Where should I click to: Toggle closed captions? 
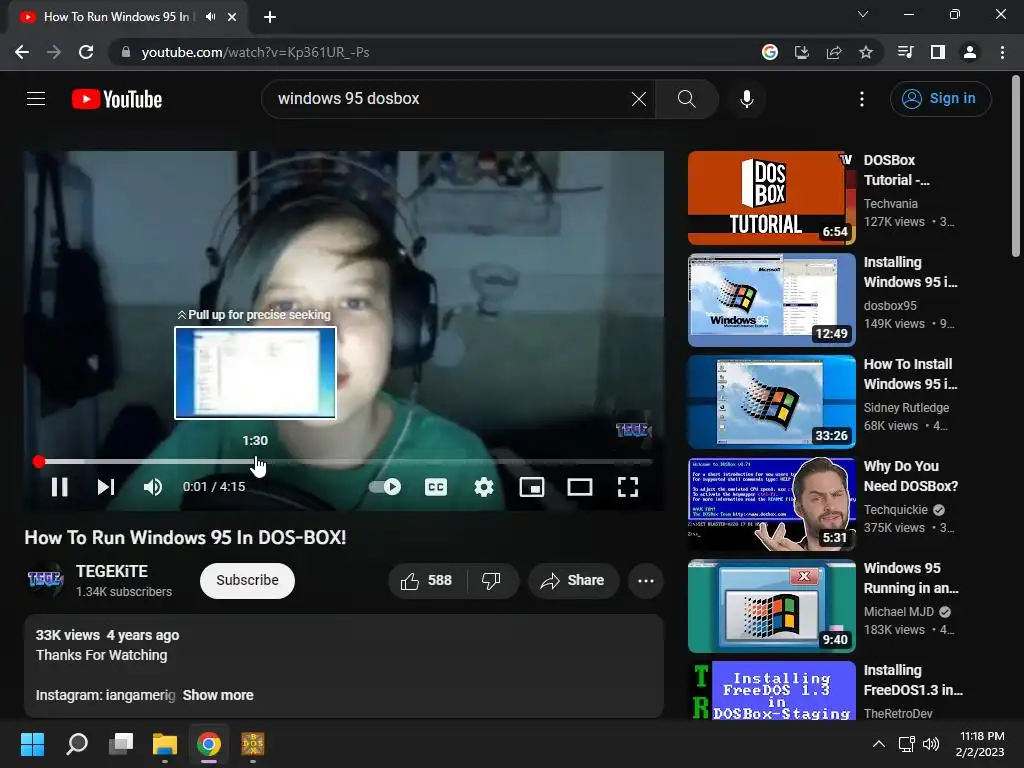click(x=436, y=487)
